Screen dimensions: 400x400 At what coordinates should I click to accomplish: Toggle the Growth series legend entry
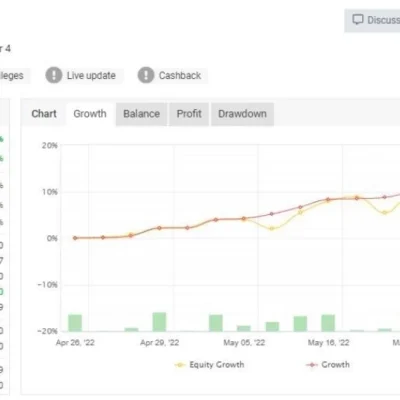[x=328, y=365]
